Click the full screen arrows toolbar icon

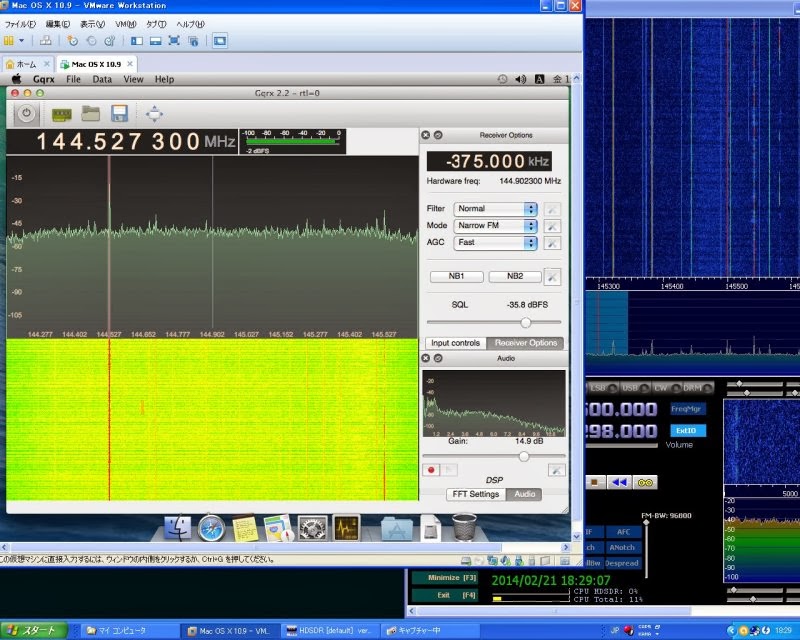tap(154, 114)
